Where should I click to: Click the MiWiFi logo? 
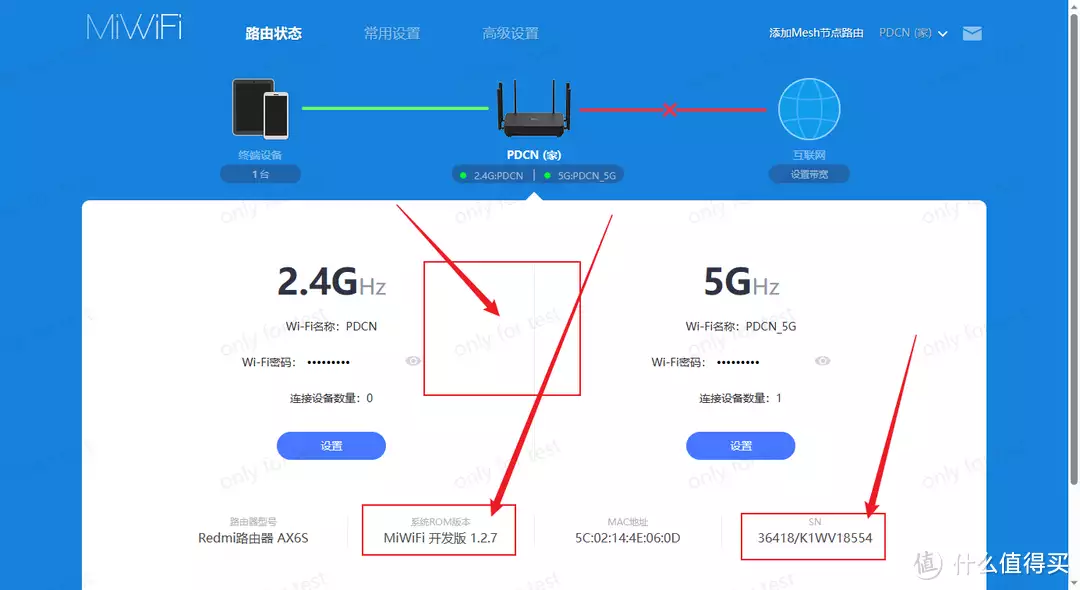(x=134, y=28)
